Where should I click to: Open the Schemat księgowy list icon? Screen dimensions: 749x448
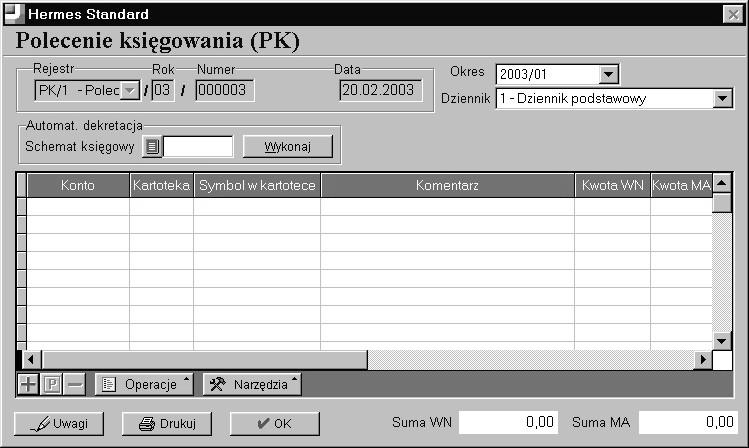tap(152, 147)
